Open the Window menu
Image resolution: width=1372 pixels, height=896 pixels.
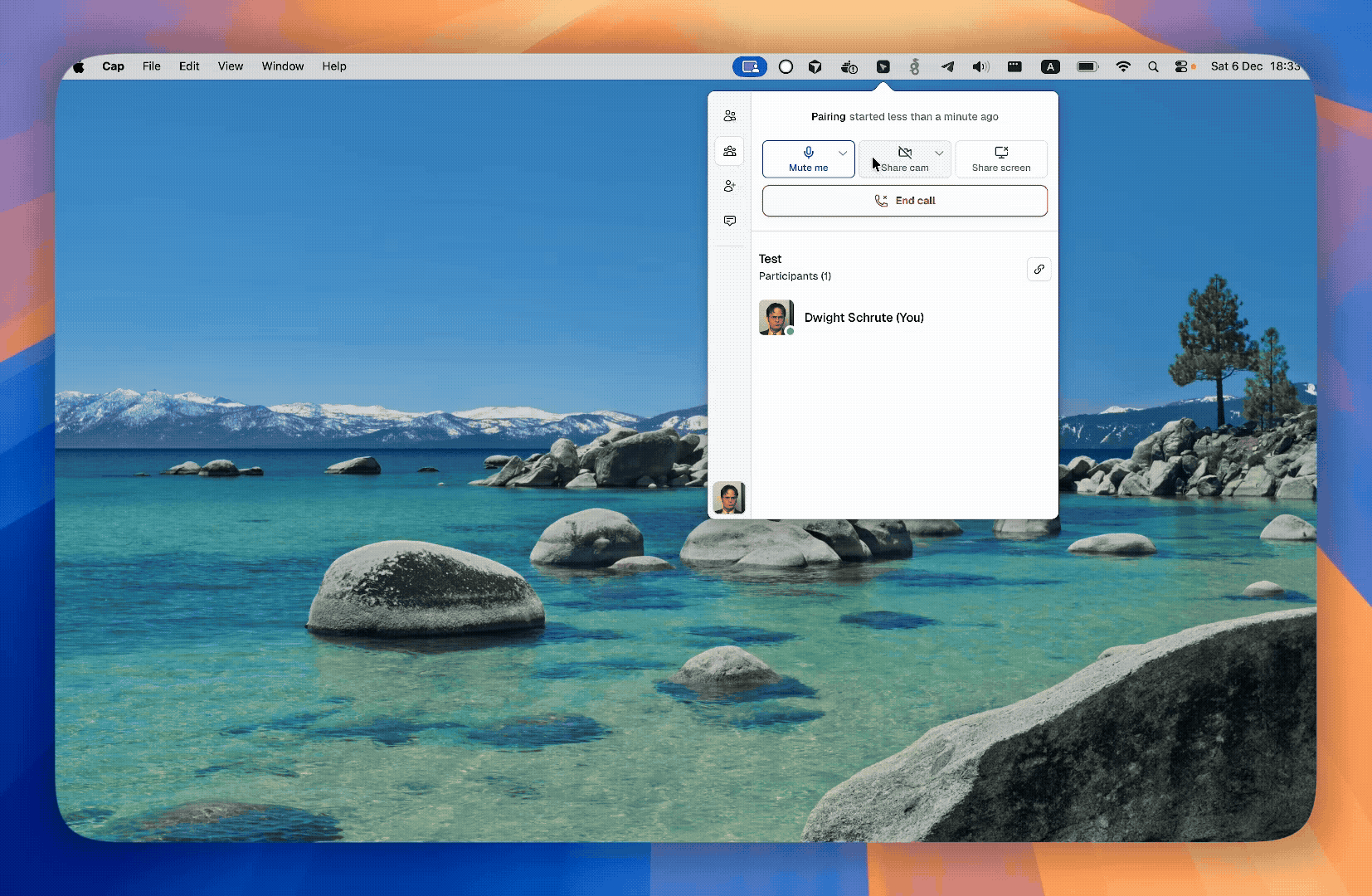pyautogui.click(x=282, y=66)
